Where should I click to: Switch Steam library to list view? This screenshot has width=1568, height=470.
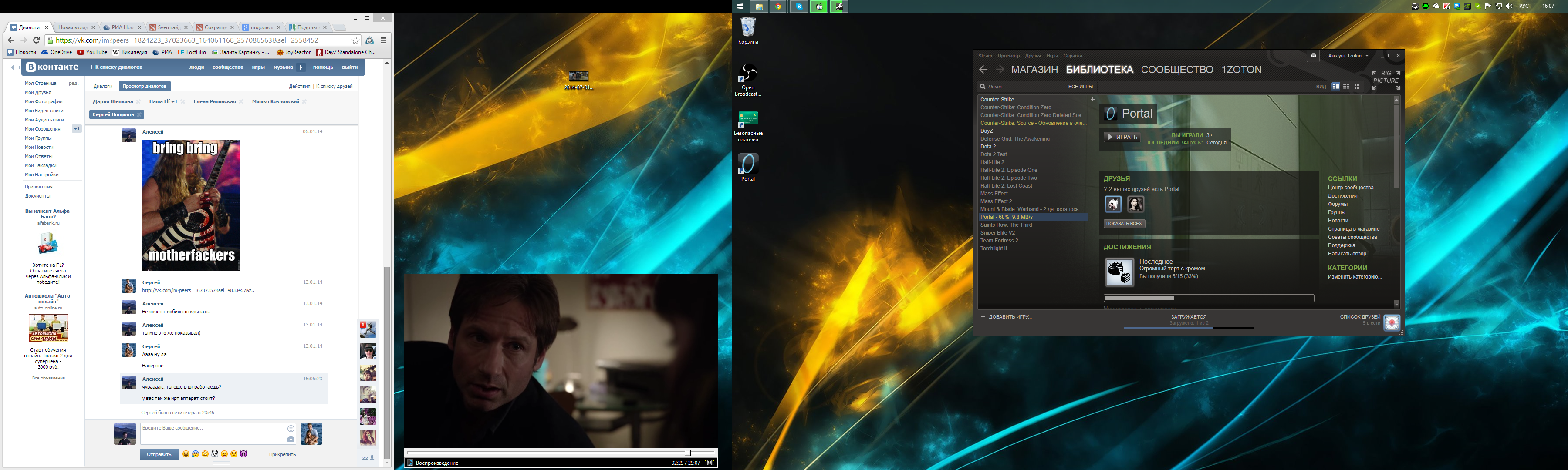pyautogui.click(x=1346, y=86)
